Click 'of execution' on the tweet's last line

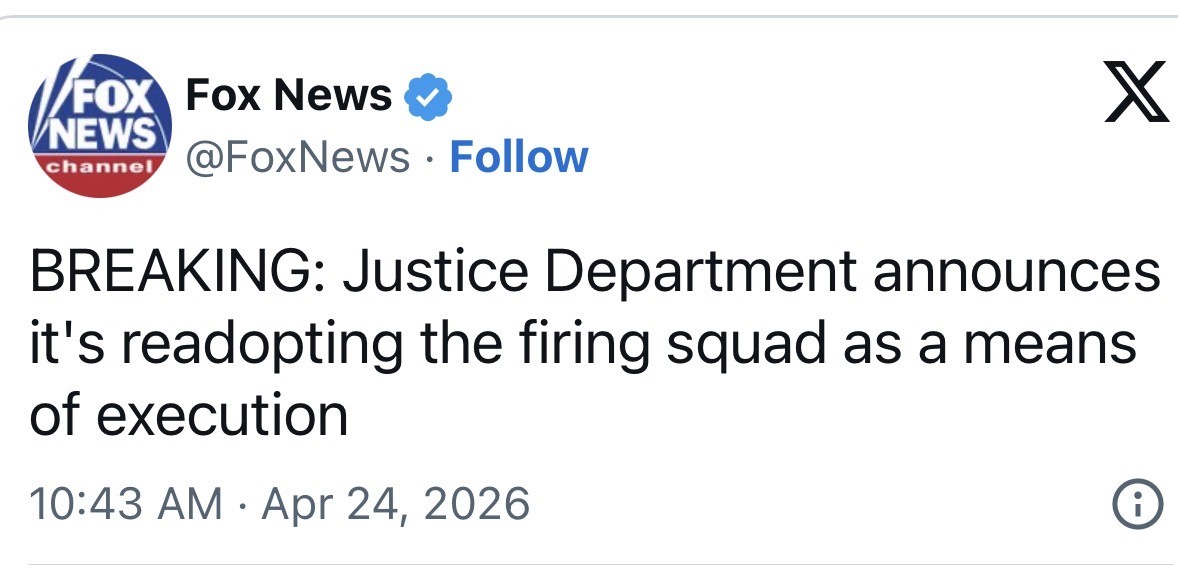pos(189,414)
